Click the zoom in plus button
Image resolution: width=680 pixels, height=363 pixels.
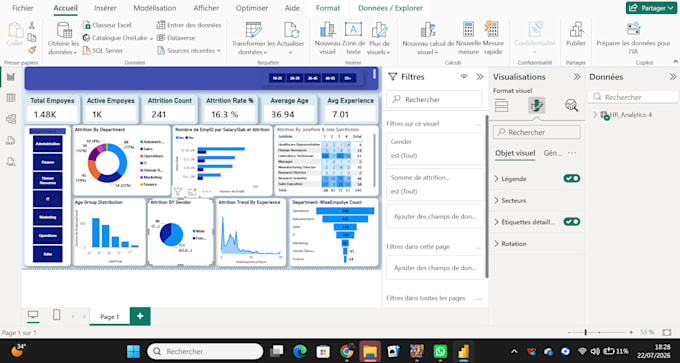[x=631, y=332]
